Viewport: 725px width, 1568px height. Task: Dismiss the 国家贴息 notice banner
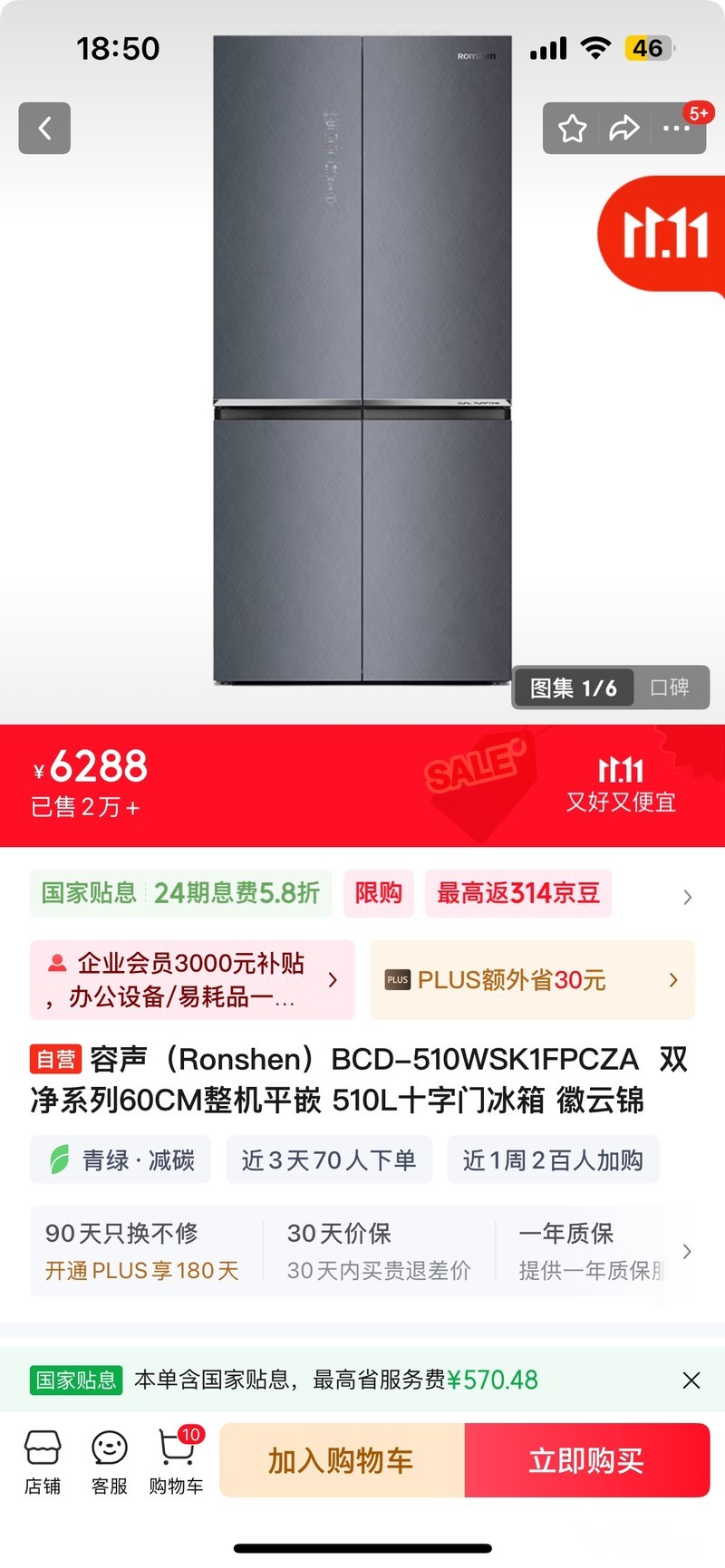click(691, 1380)
